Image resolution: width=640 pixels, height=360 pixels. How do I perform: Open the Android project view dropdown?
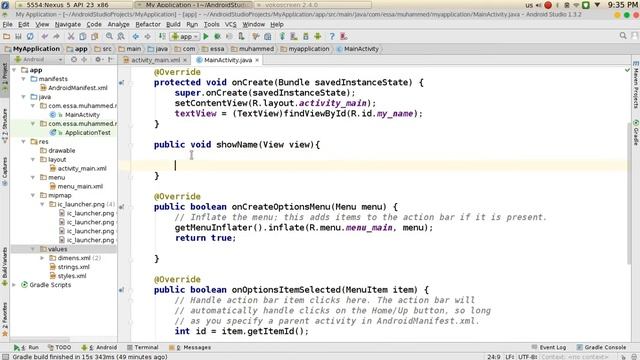[x=38, y=60]
